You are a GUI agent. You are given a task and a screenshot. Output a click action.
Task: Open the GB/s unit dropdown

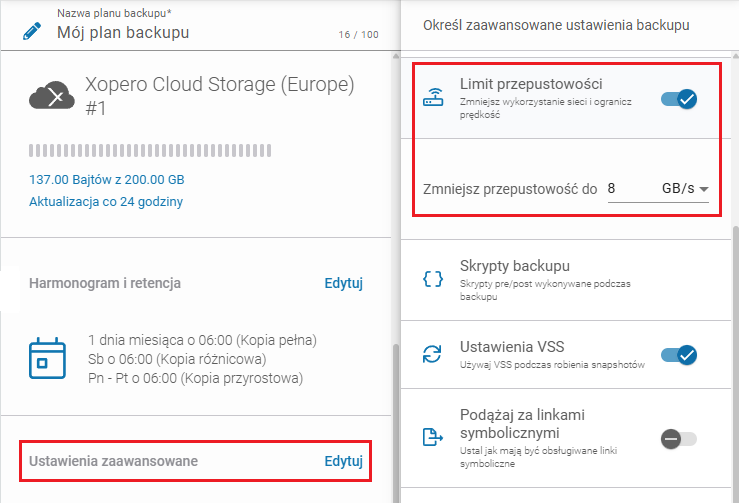click(685, 188)
